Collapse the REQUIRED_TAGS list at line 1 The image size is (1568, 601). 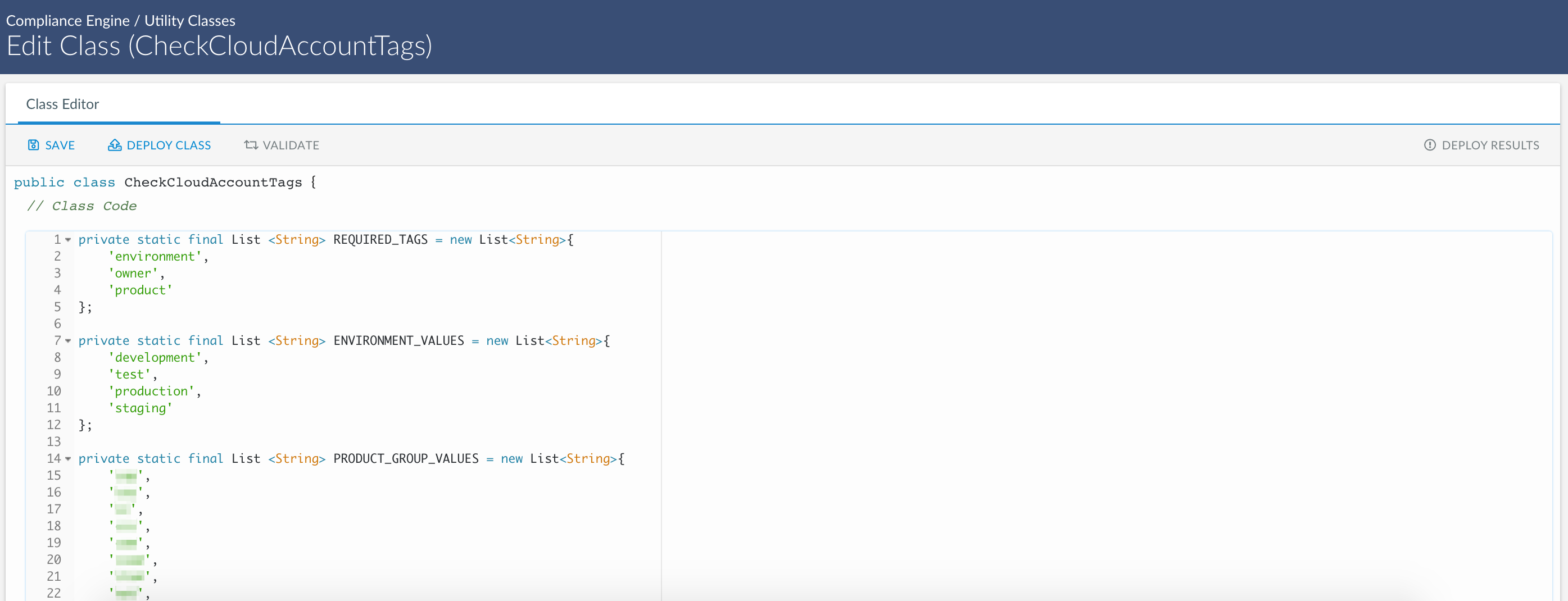point(68,240)
